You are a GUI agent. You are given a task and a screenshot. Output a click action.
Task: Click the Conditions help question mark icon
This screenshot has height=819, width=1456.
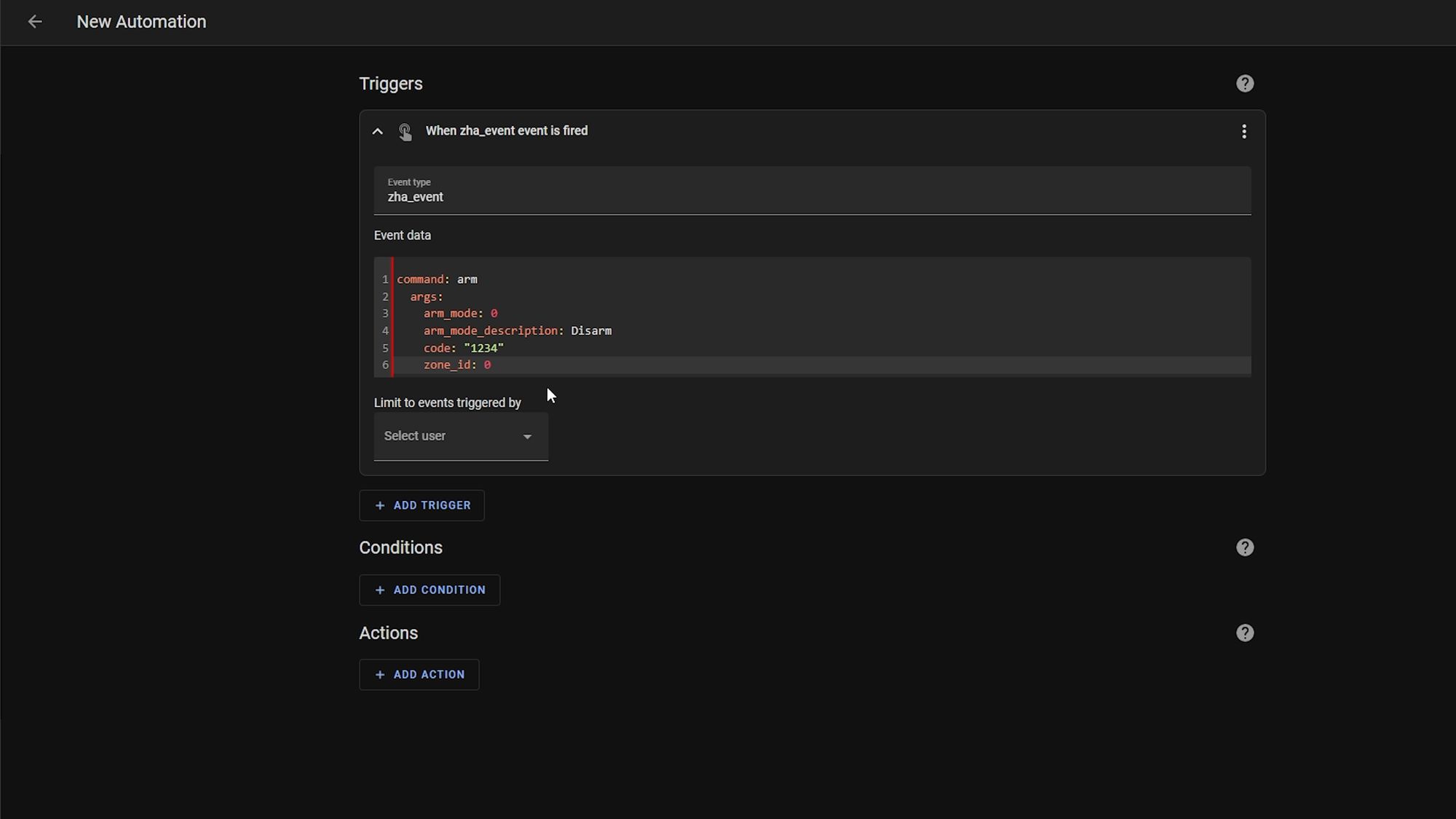1245,548
